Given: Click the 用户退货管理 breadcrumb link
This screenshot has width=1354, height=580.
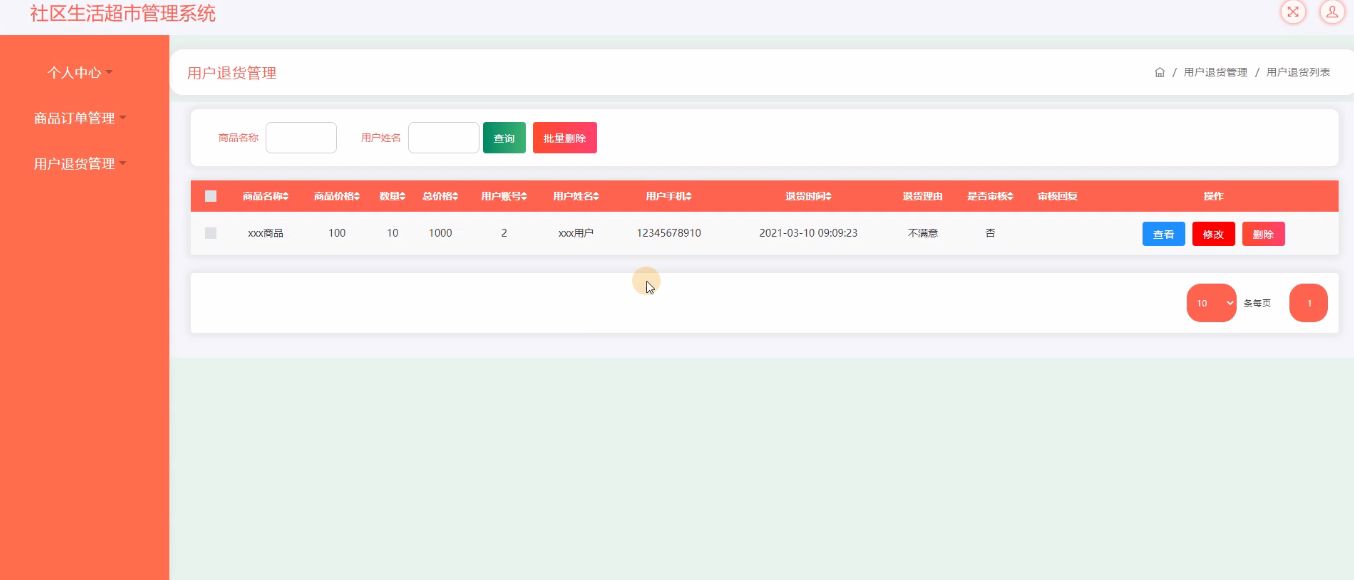Looking at the screenshot, I should pos(1215,72).
